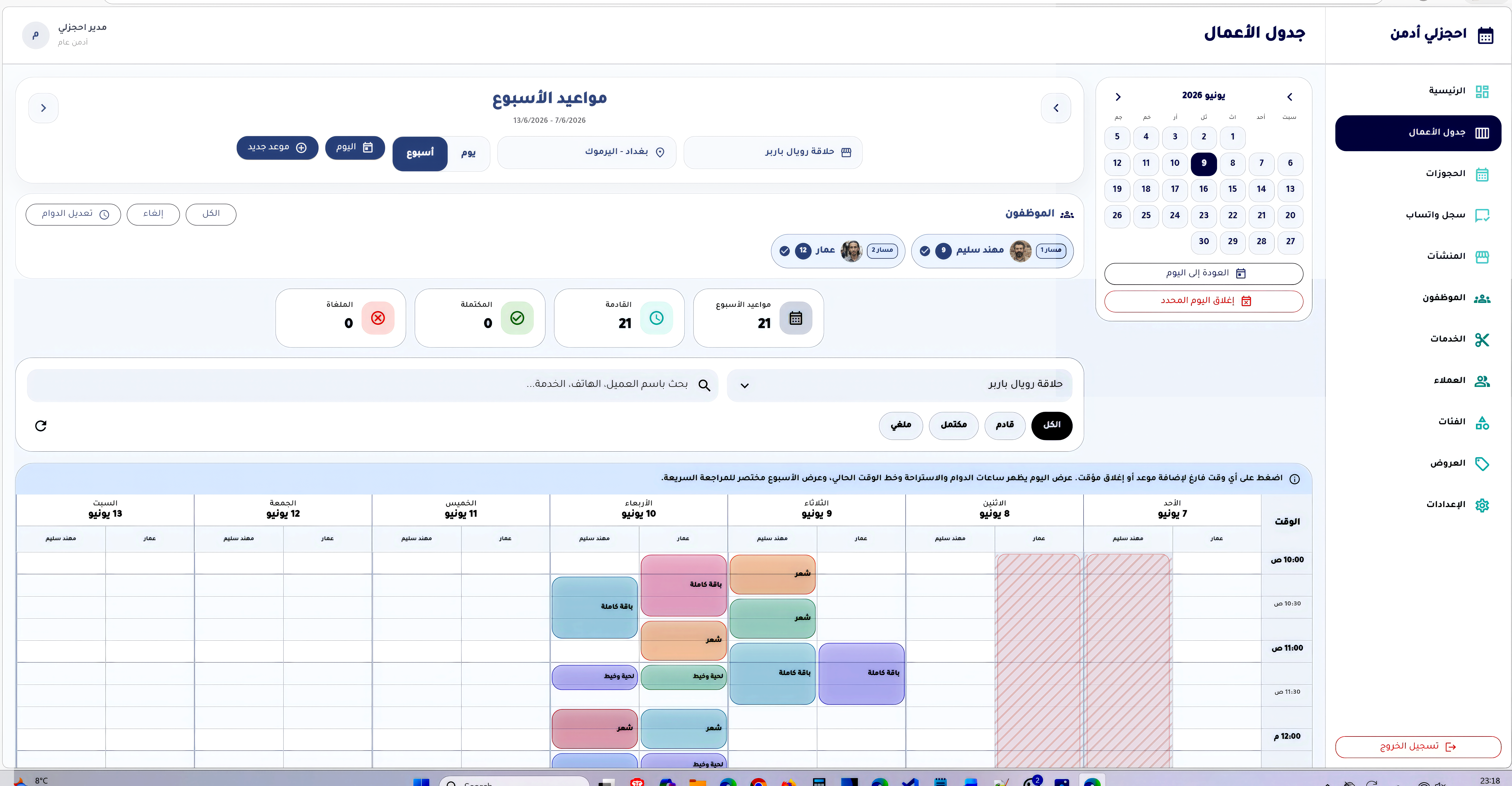Click م profile avatar in header
Screen dimensions: 1512x786
pos(36,35)
